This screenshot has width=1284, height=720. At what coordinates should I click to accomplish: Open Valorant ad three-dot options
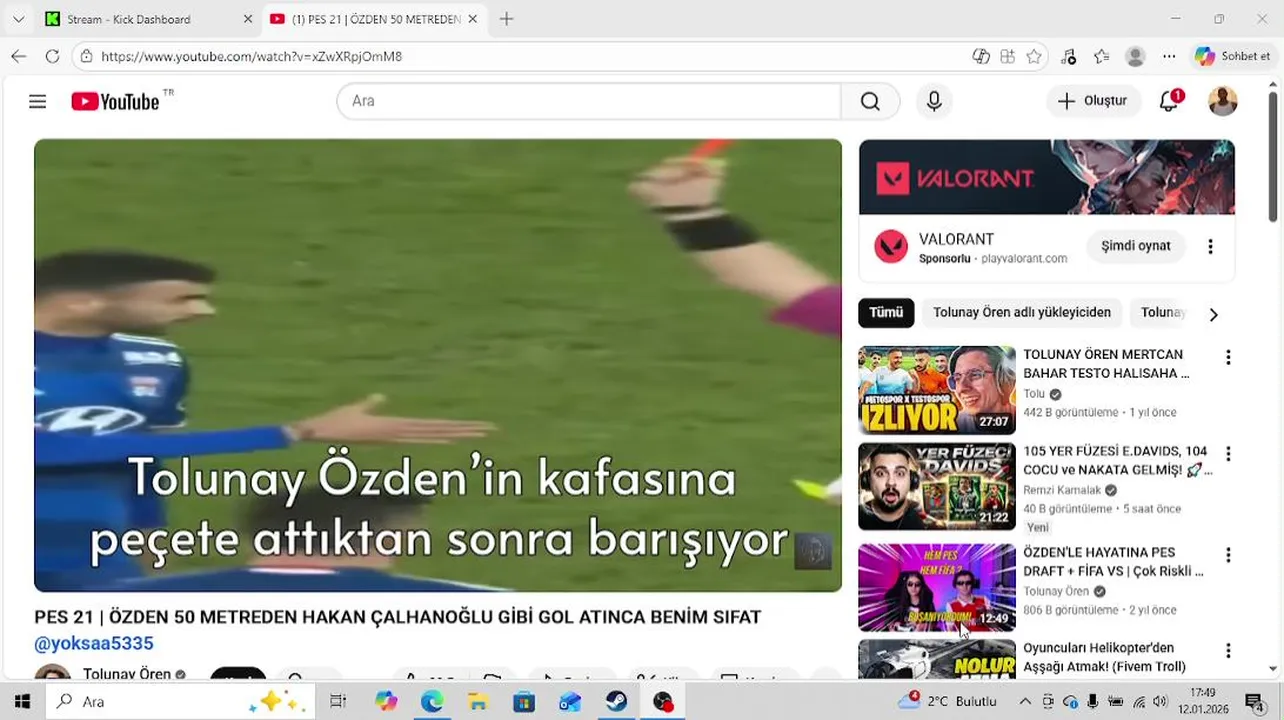(1210, 246)
